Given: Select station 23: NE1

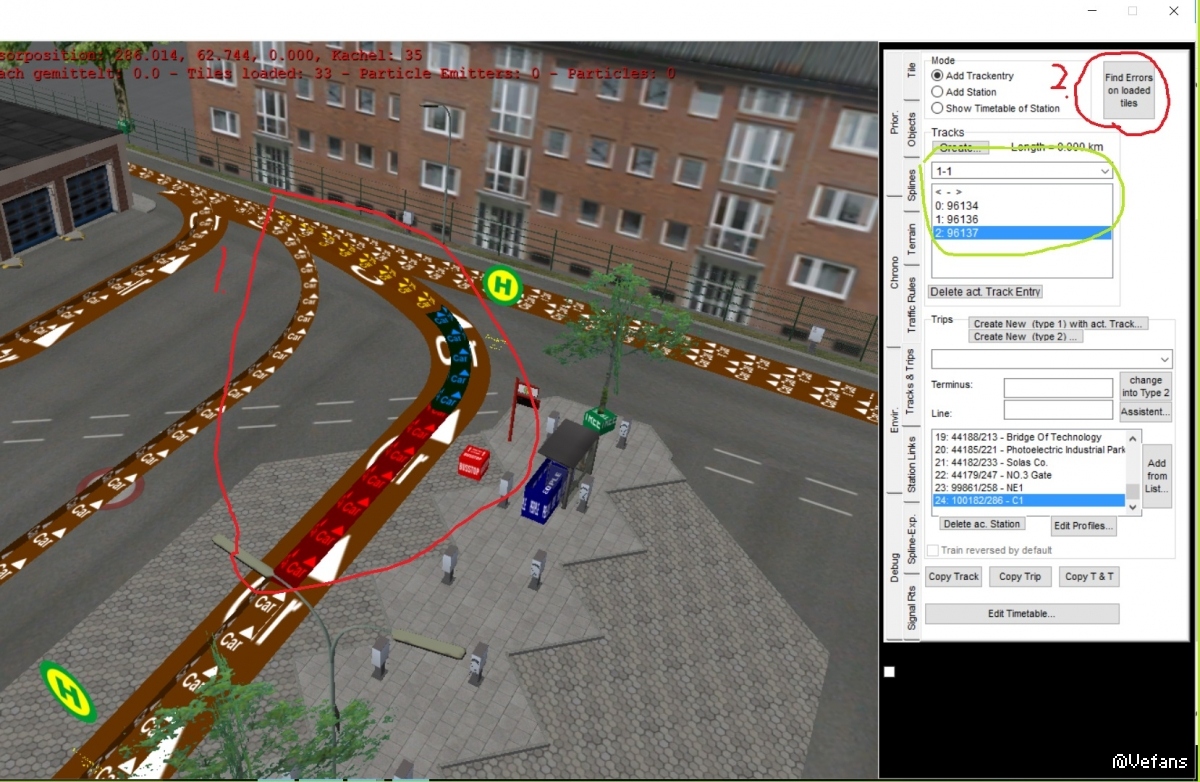Looking at the screenshot, I should pos(1028,488).
